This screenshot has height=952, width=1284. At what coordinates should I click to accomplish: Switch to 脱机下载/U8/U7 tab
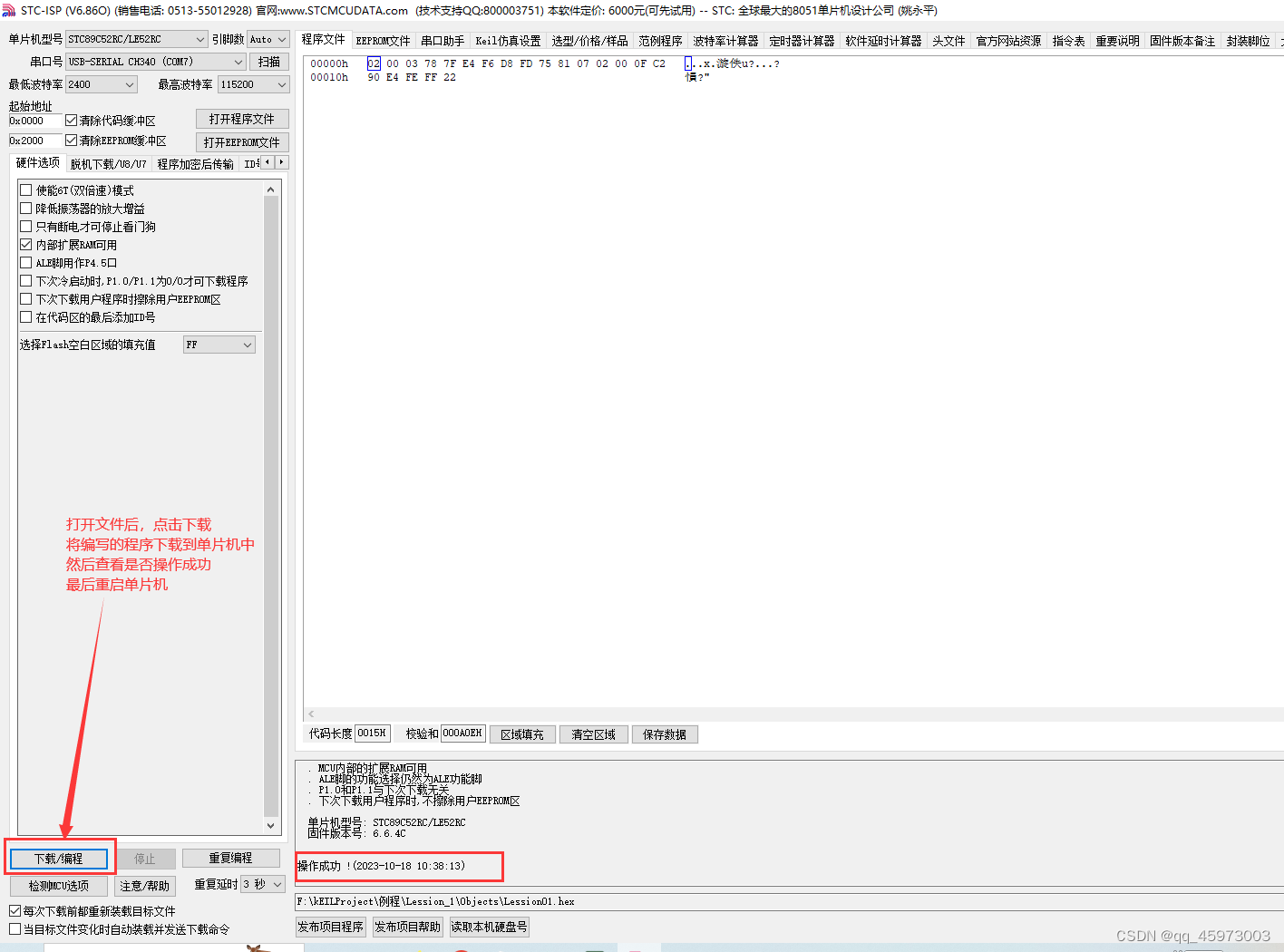click(108, 164)
